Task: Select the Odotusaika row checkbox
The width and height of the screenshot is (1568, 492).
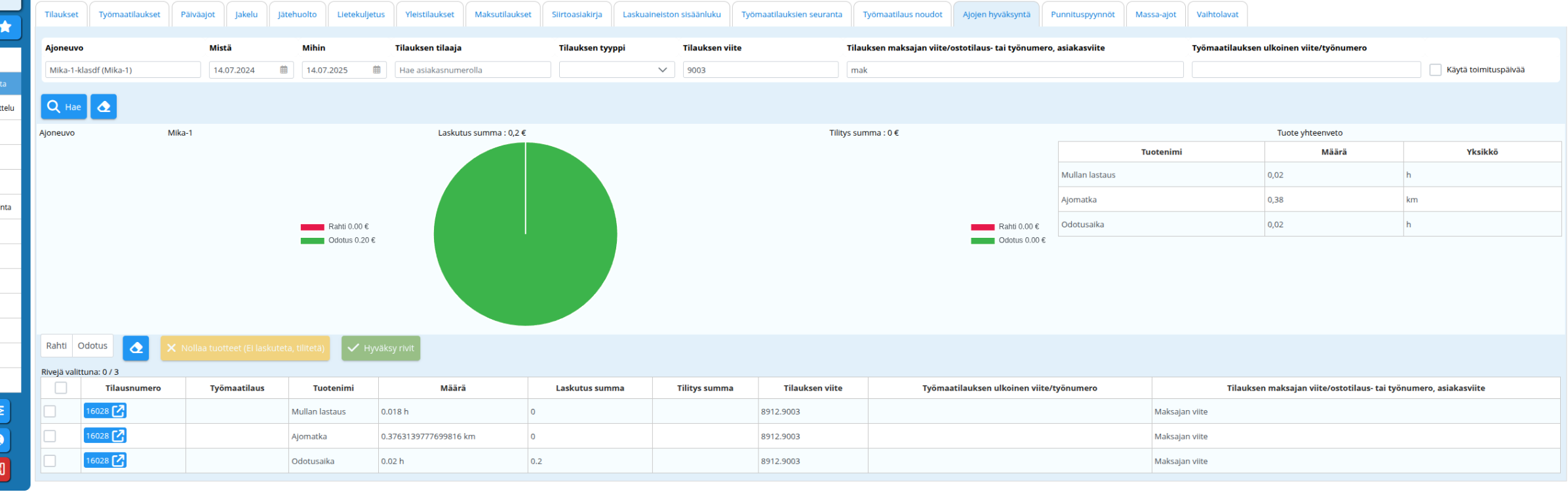Action: point(50,461)
